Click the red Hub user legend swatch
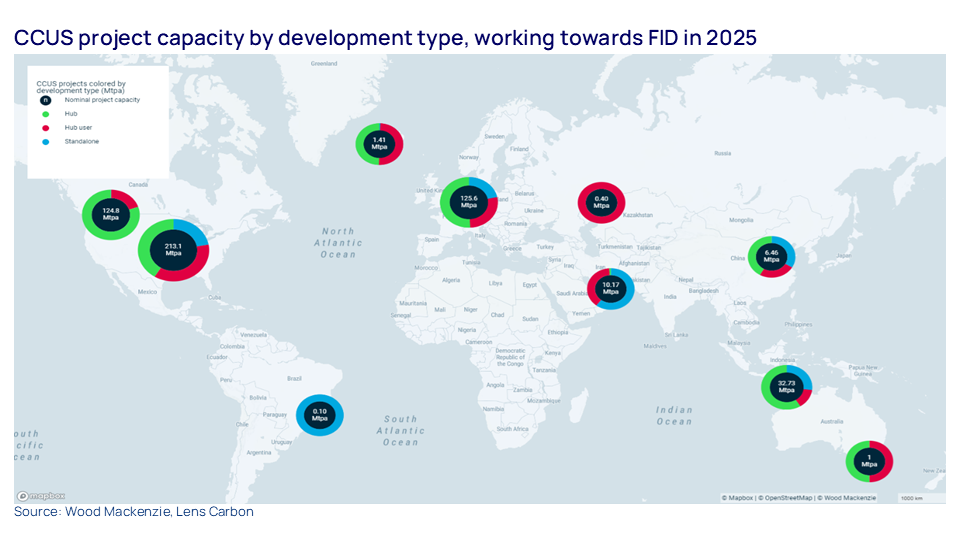The width and height of the screenshot is (960, 540). tap(45, 128)
